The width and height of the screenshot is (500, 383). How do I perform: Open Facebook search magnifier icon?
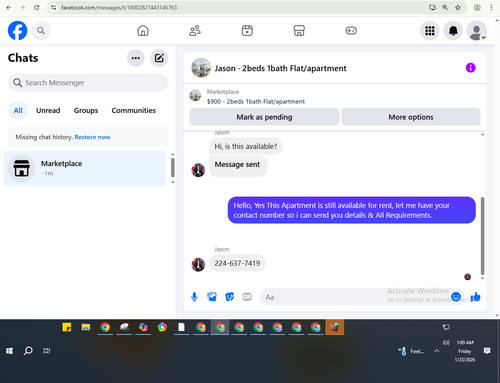pyautogui.click(x=41, y=31)
